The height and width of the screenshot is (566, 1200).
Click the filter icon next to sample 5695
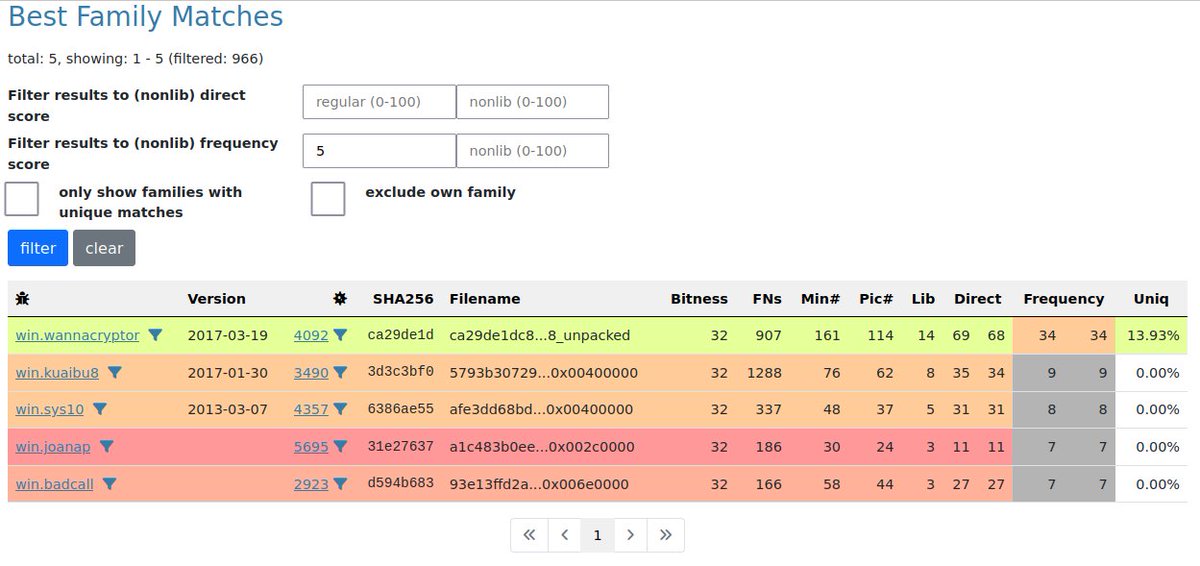tap(340, 447)
